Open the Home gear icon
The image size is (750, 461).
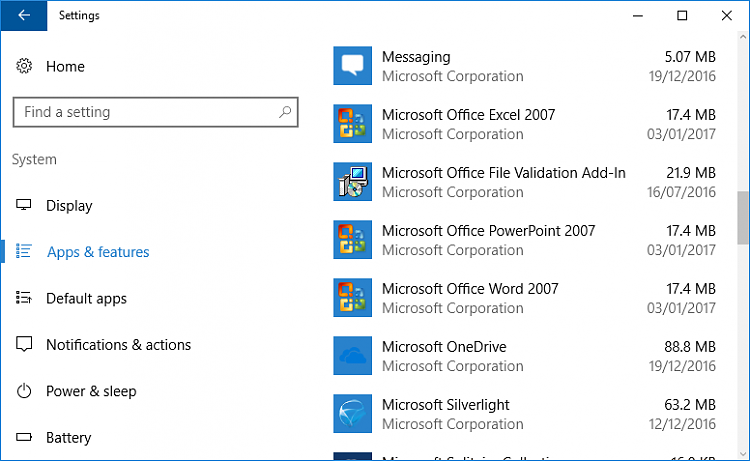[x=24, y=66]
